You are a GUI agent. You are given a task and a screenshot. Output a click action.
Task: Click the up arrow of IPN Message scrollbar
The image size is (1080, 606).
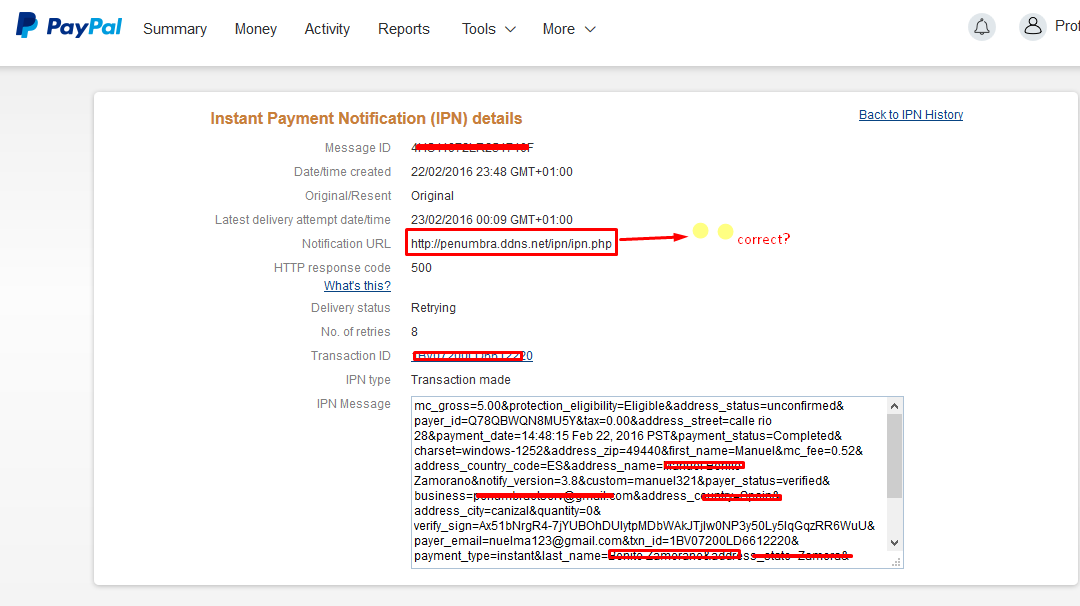(x=894, y=406)
